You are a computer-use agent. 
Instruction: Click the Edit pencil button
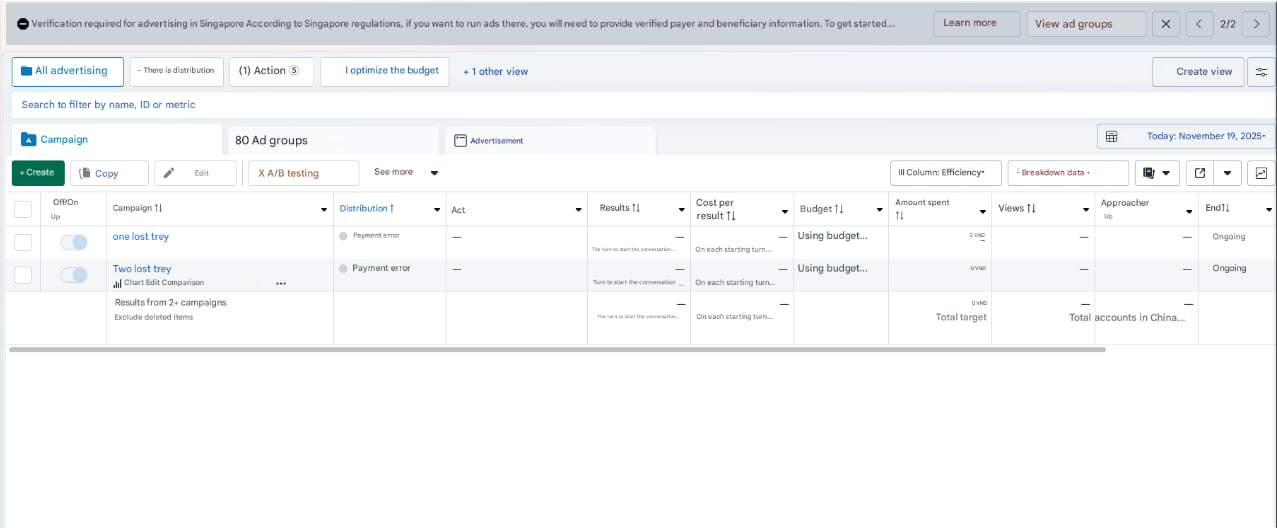coord(195,173)
